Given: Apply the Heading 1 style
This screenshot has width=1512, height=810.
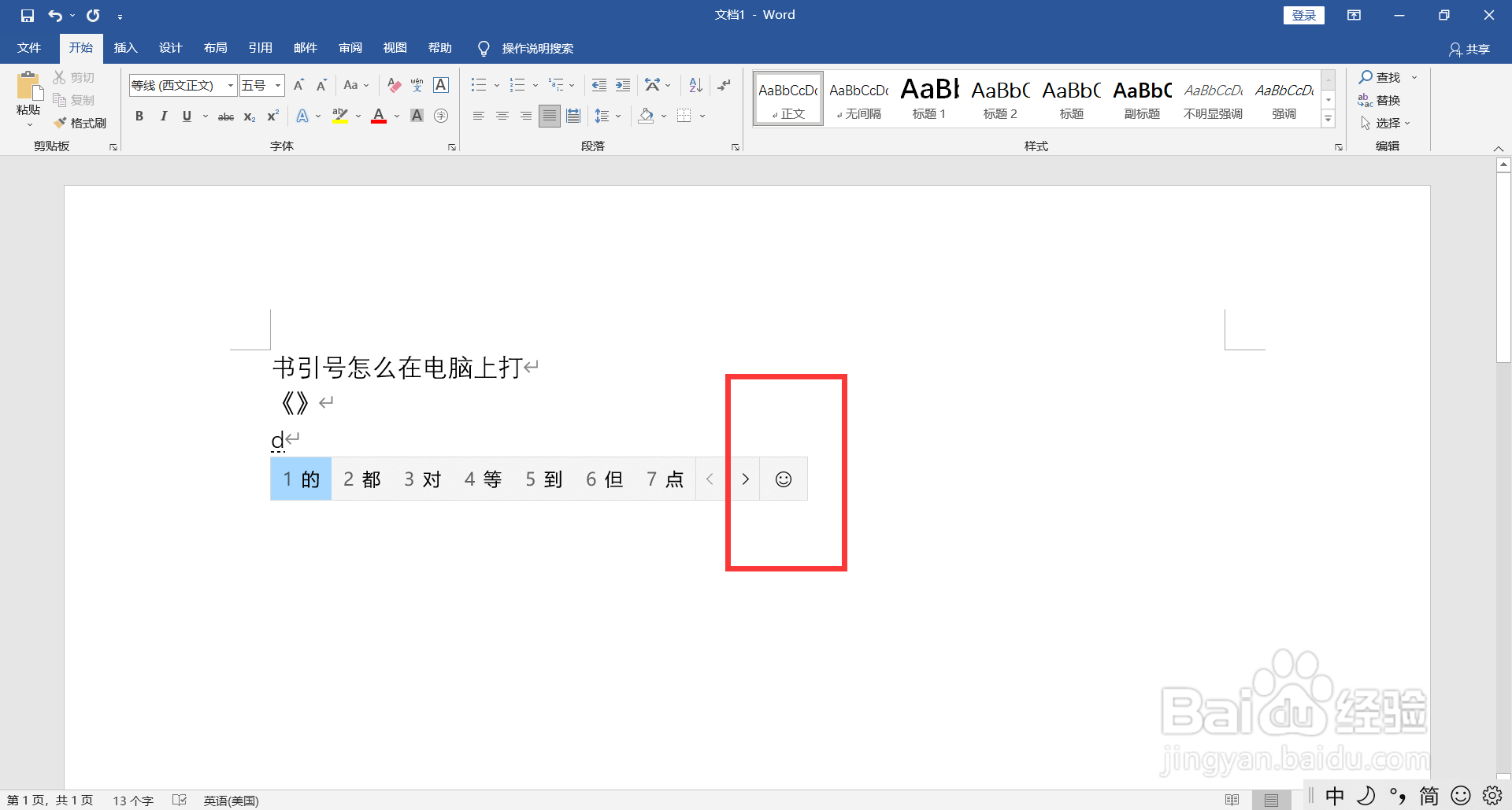Looking at the screenshot, I should pyautogui.click(x=929, y=98).
